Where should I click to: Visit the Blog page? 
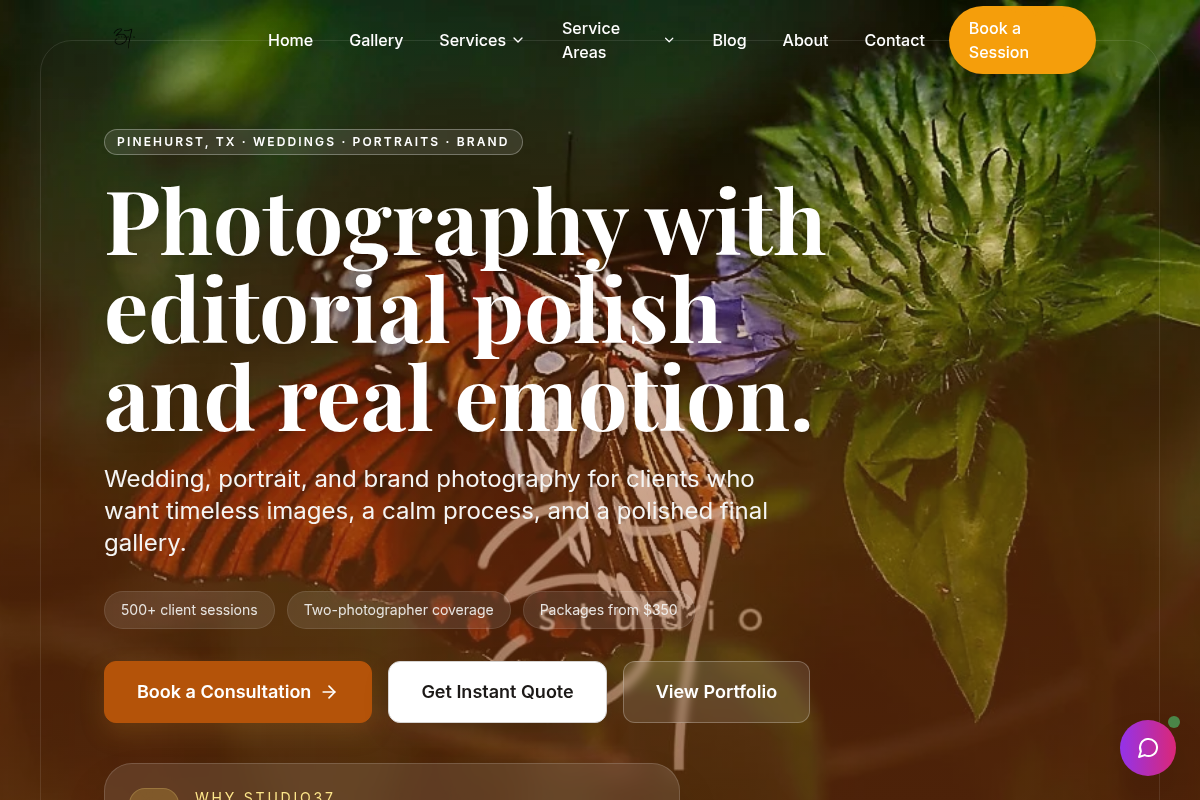click(x=729, y=40)
